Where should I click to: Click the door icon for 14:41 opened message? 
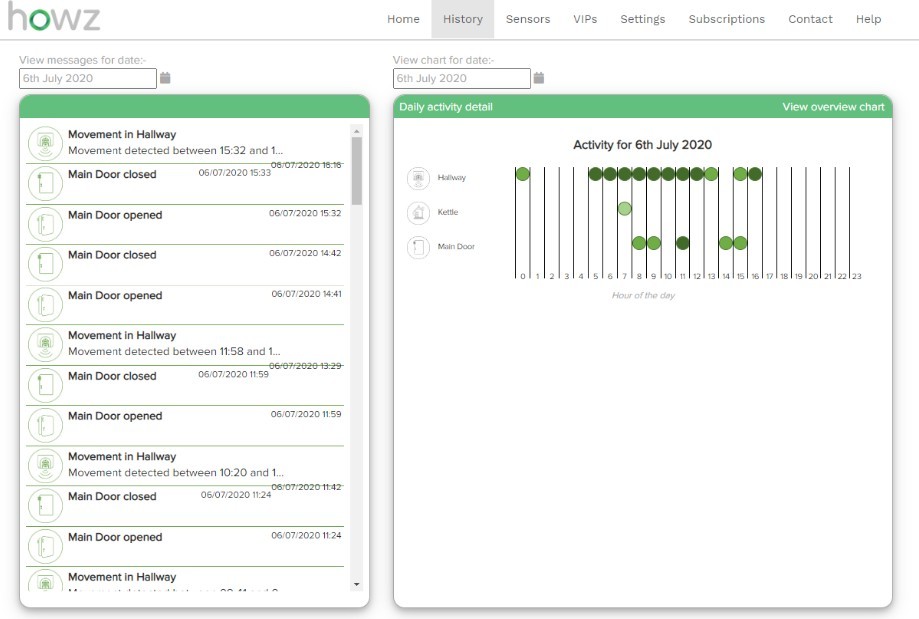coord(45,304)
